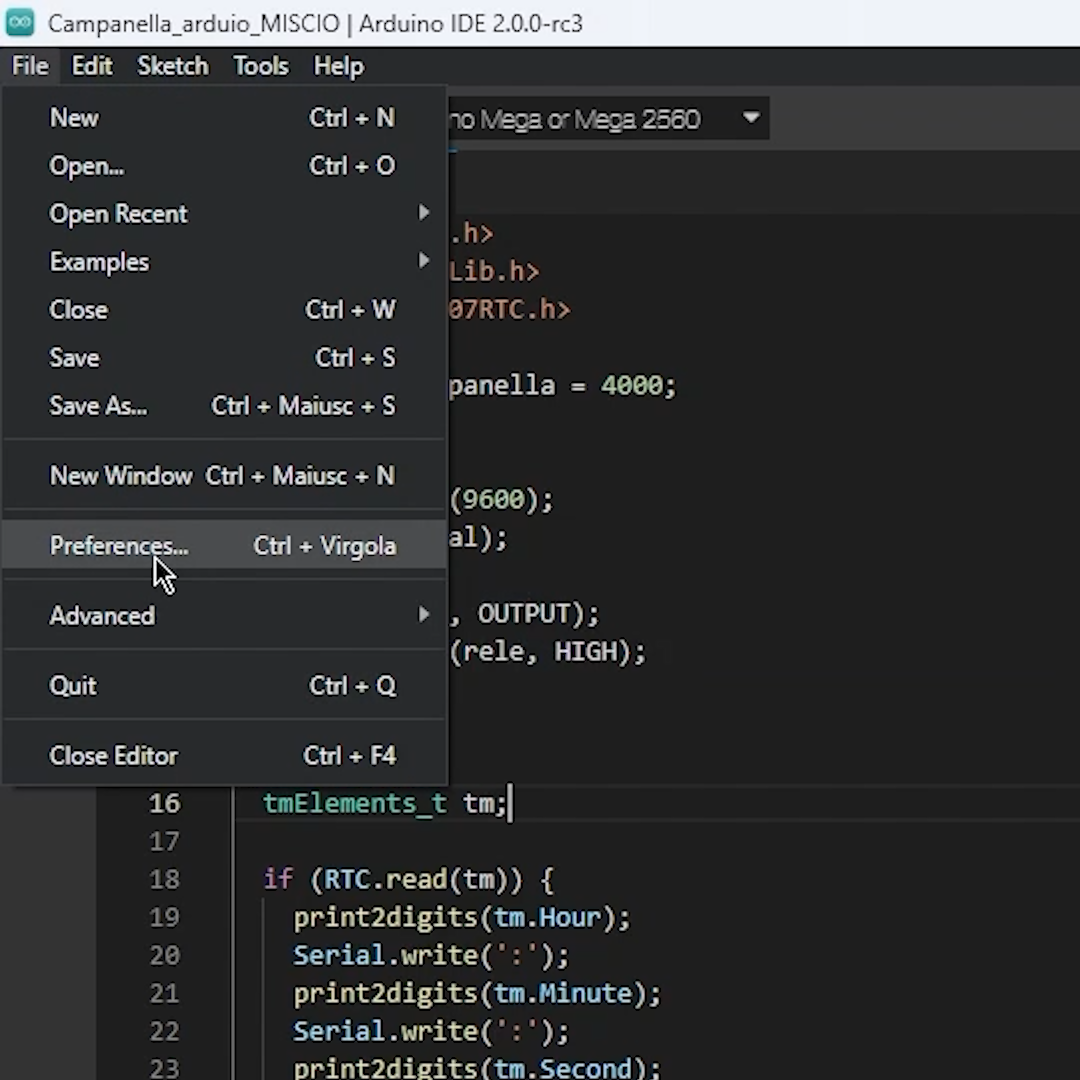Click the code 'if (RTC.read(tm)) {'
The image size is (1080, 1080).
point(408,879)
